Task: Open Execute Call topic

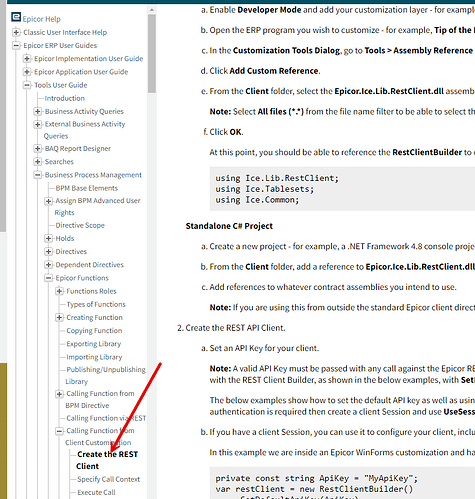Action: coord(96,492)
